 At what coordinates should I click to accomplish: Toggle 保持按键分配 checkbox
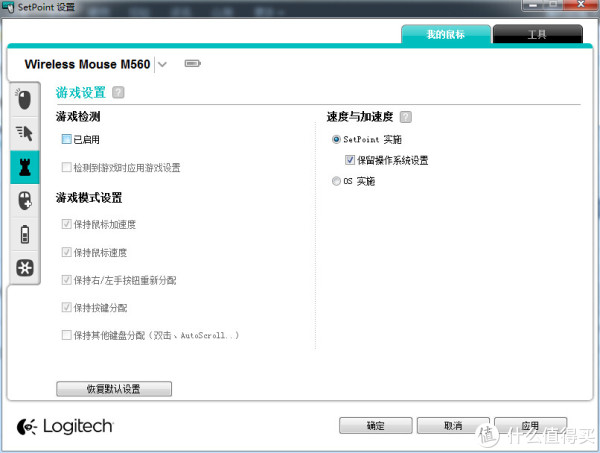[x=67, y=307]
